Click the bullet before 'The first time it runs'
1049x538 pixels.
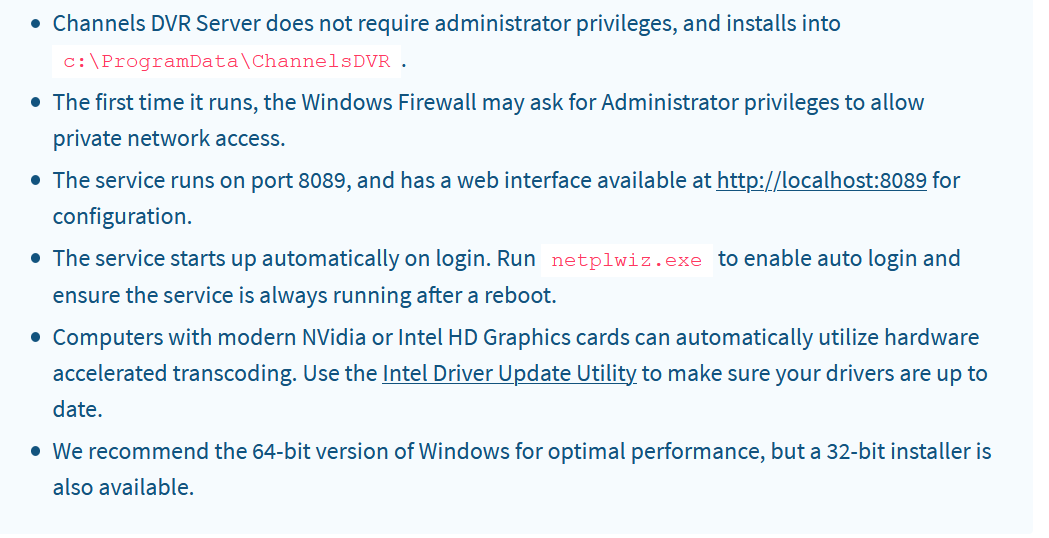coord(37,103)
